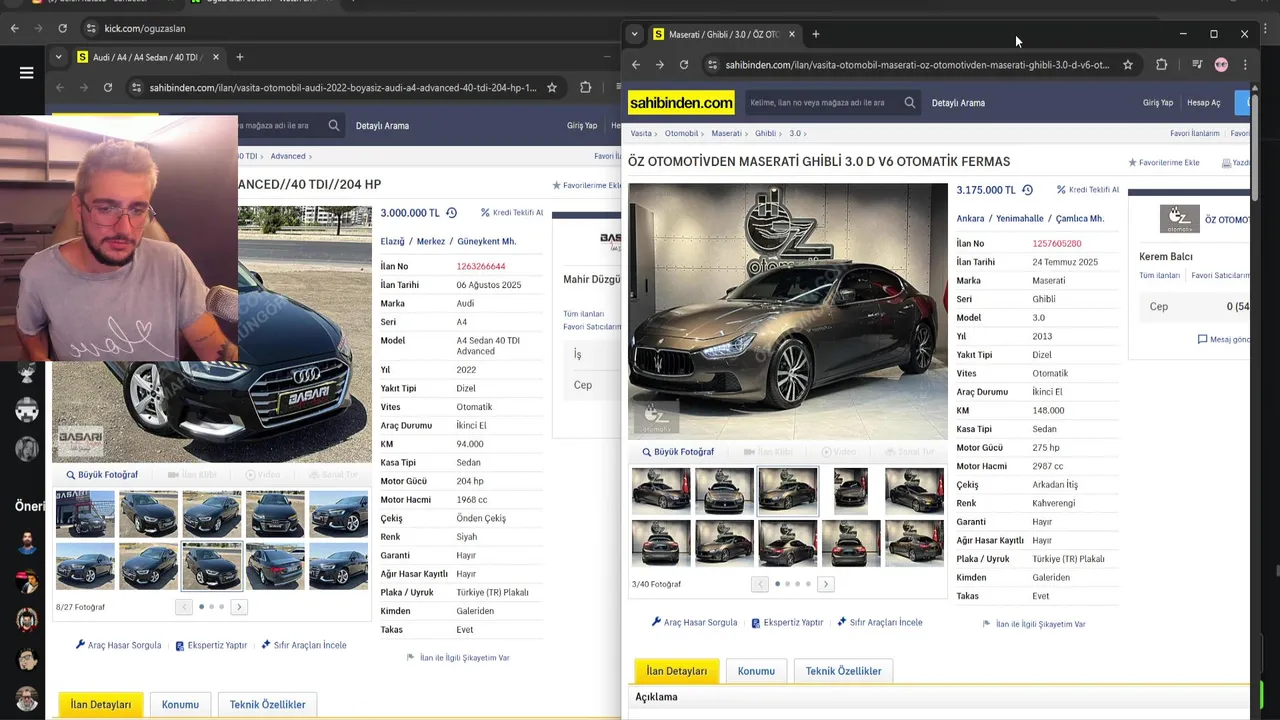Click Araç Hasar Sorgula on the Maserati listing
The image size is (1280, 720).
point(694,622)
